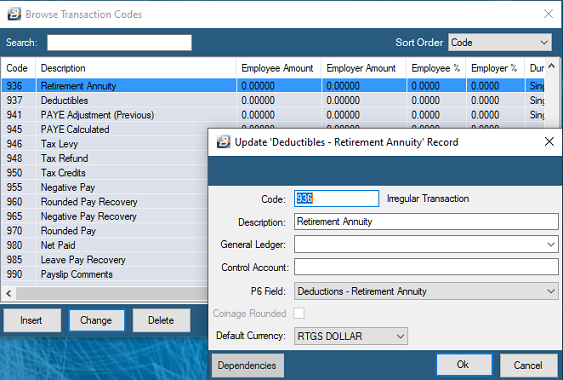
Task: Click the Delete button
Action: 161,320
